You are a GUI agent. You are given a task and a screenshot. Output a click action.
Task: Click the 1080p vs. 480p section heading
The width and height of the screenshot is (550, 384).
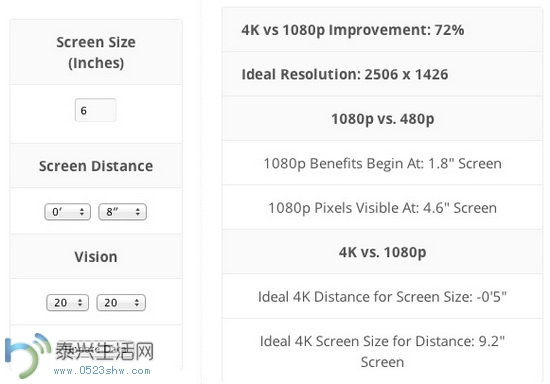pos(382,119)
